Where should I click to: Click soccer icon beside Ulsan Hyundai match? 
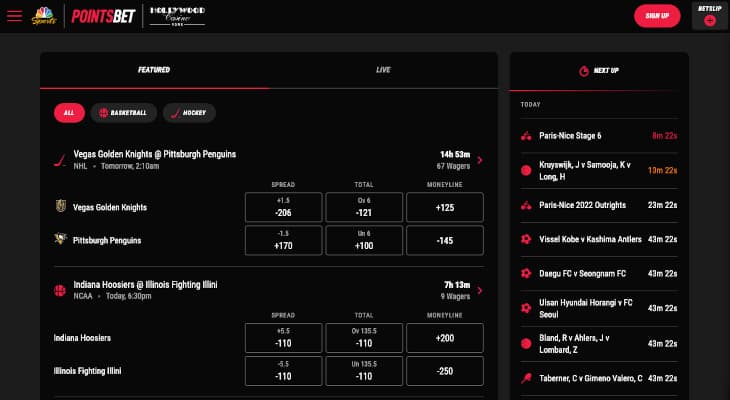[x=526, y=308]
